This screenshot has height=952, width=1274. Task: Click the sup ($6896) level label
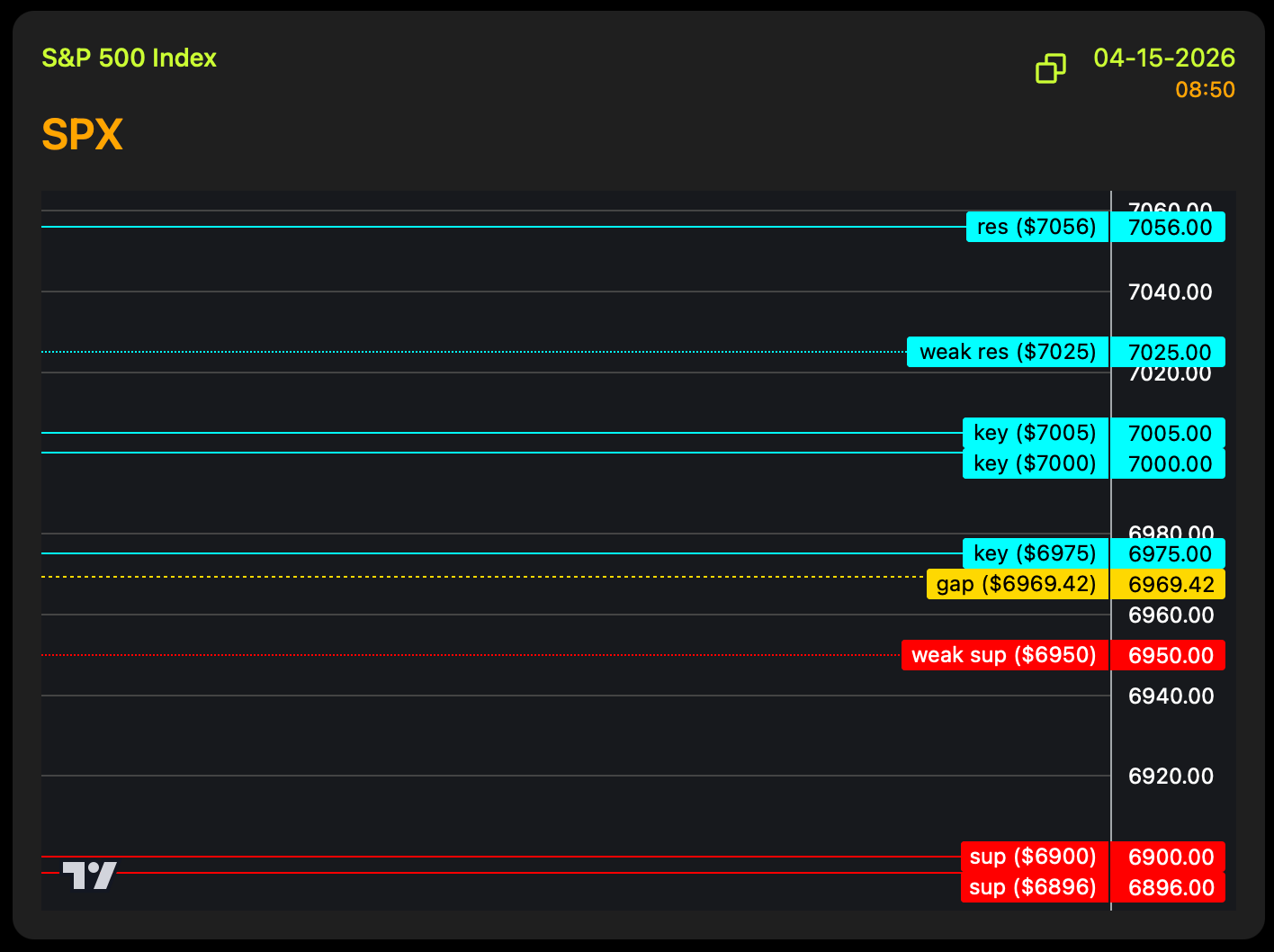[x=1035, y=887]
